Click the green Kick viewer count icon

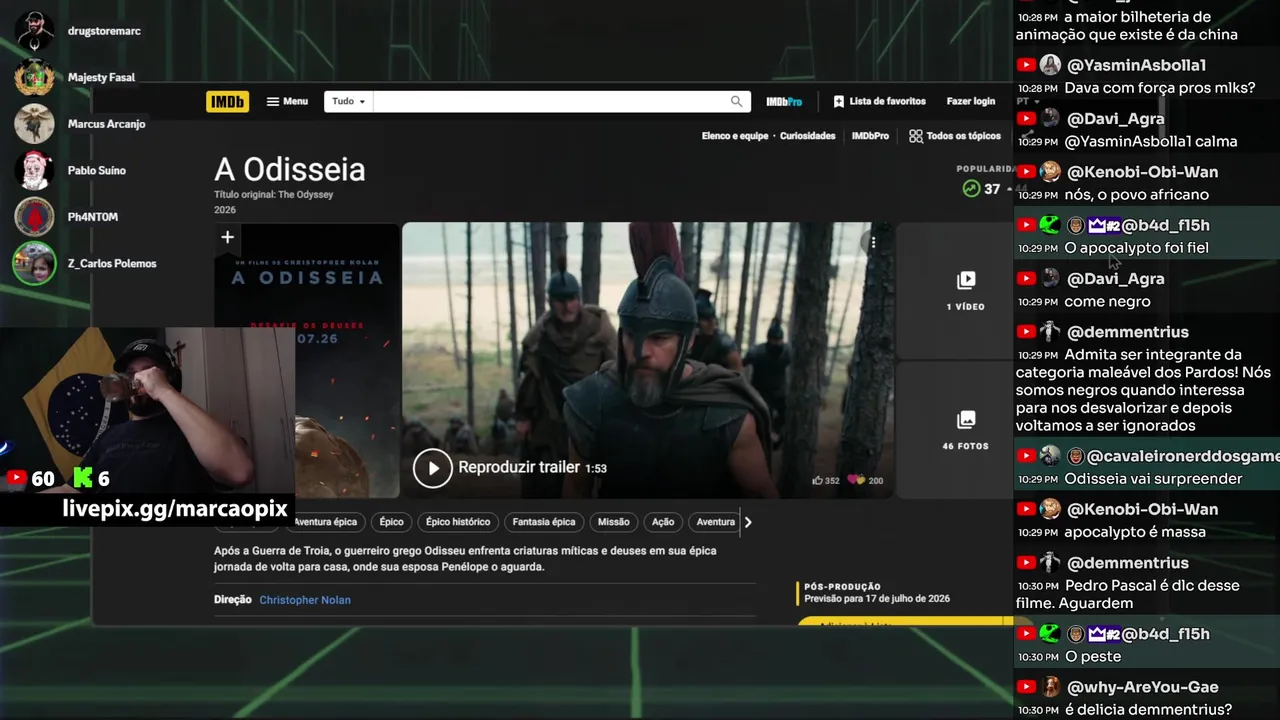pos(82,479)
